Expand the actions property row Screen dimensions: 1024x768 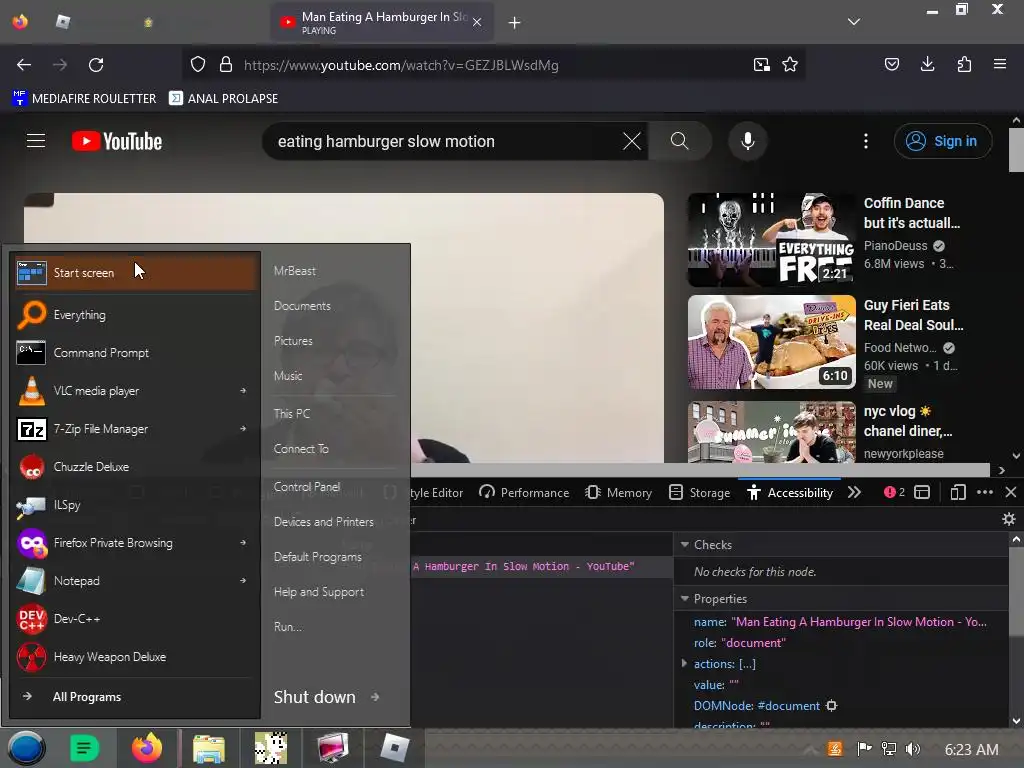pyautogui.click(x=684, y=663)
